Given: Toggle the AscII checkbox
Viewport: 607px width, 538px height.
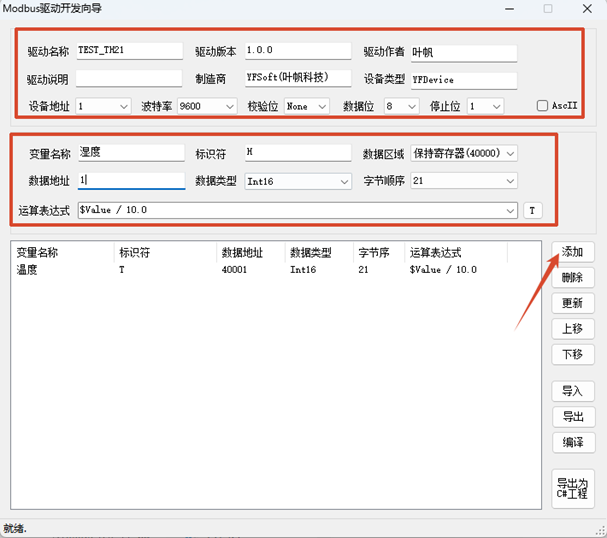Looking at the screenshot, I should tap(542, 106).
